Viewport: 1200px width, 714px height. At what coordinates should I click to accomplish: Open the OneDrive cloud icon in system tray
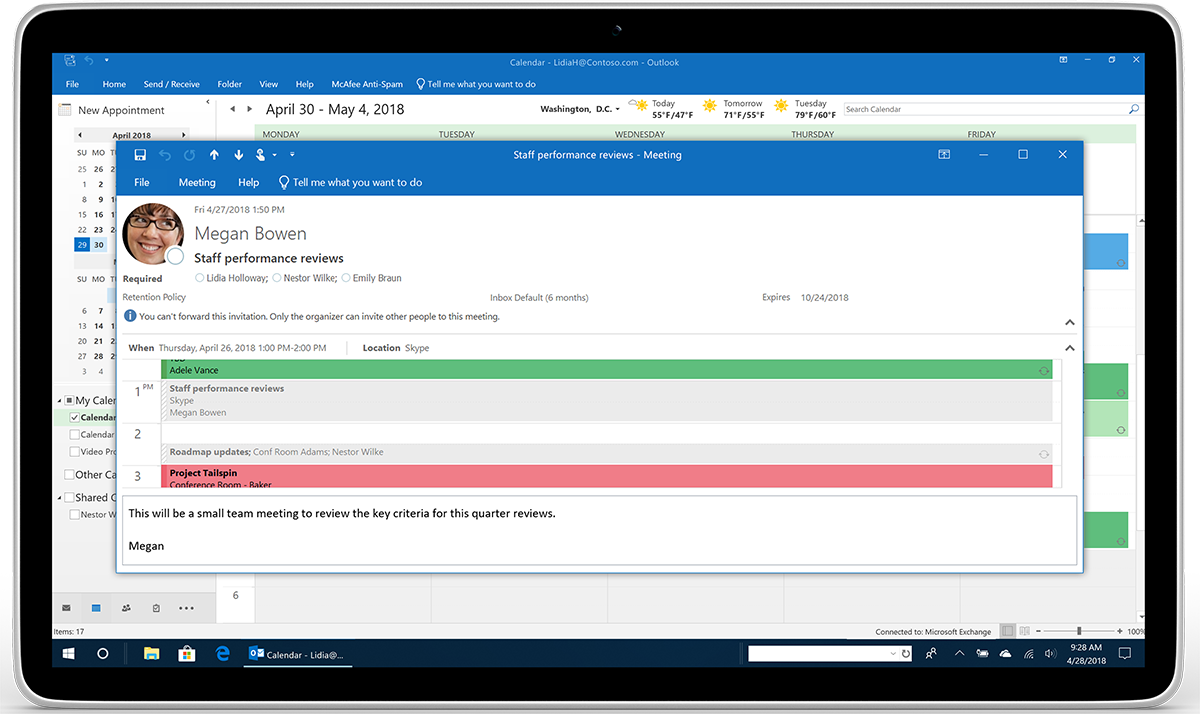tap(1005, 653)
